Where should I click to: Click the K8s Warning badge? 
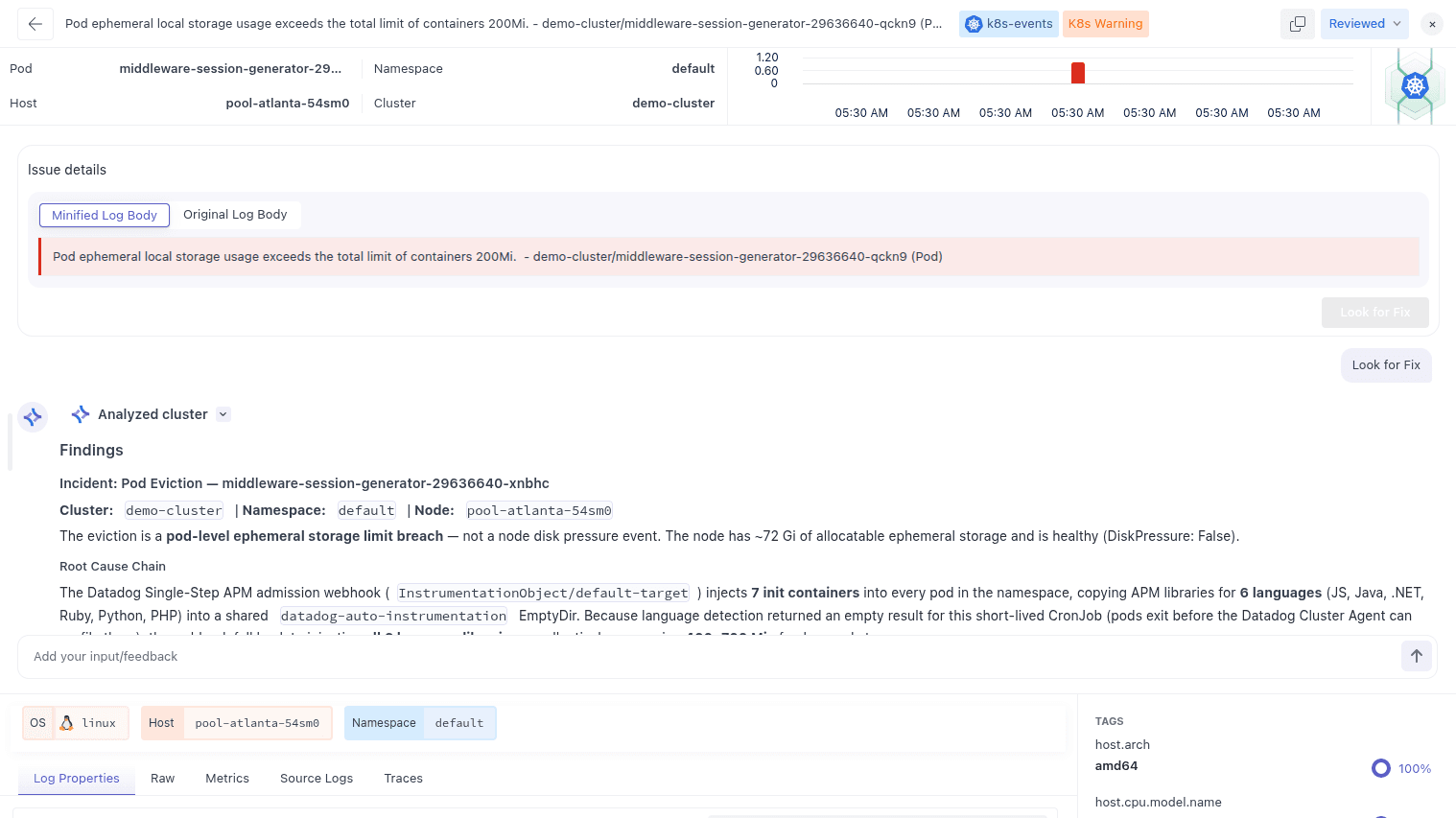click(x=1105, y=24)
